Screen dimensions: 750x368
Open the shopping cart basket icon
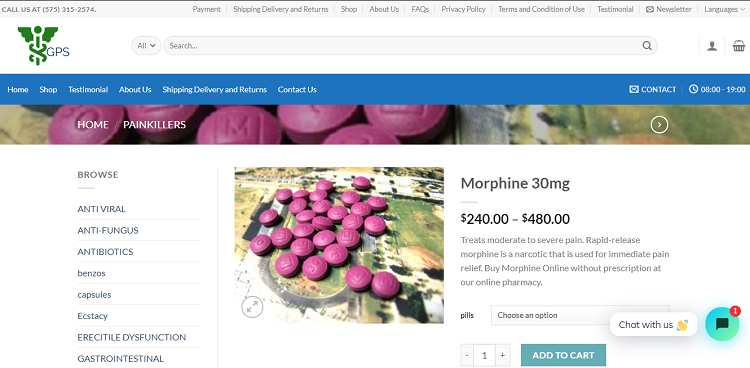(739, 45)
